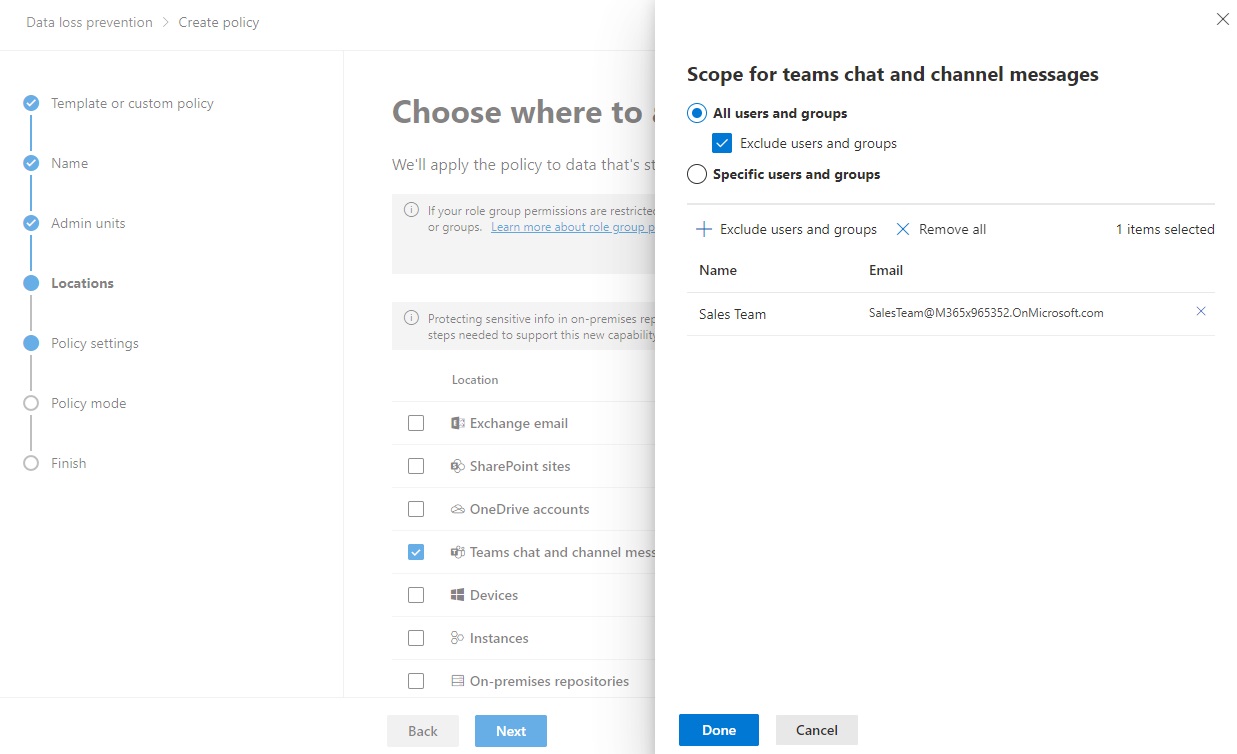
Task: Go to Data loss prevention breadcrumb
Action: (x=90, y=22)
